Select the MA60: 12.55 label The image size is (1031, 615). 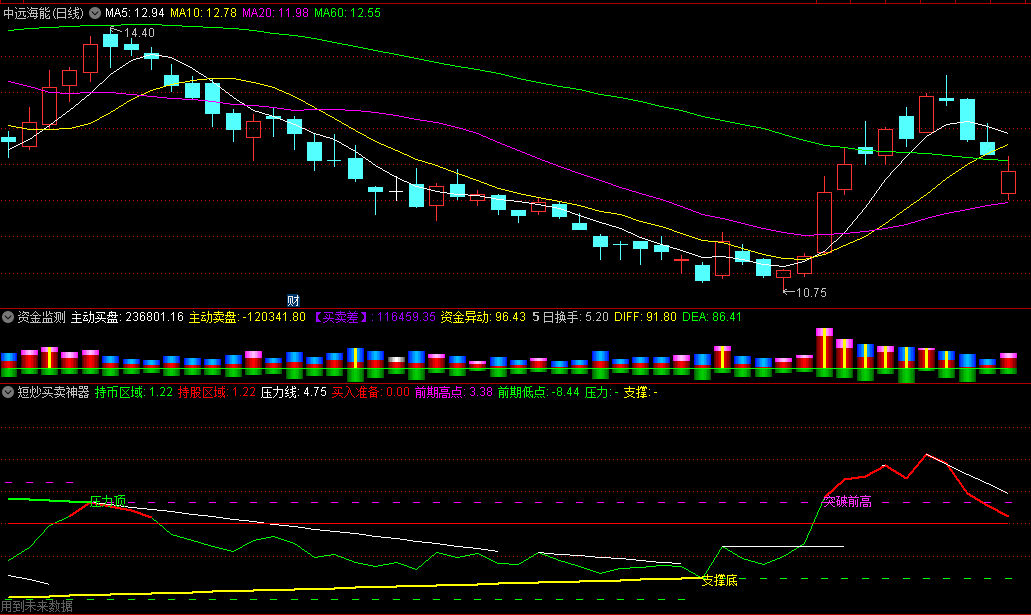click(347, 12)
